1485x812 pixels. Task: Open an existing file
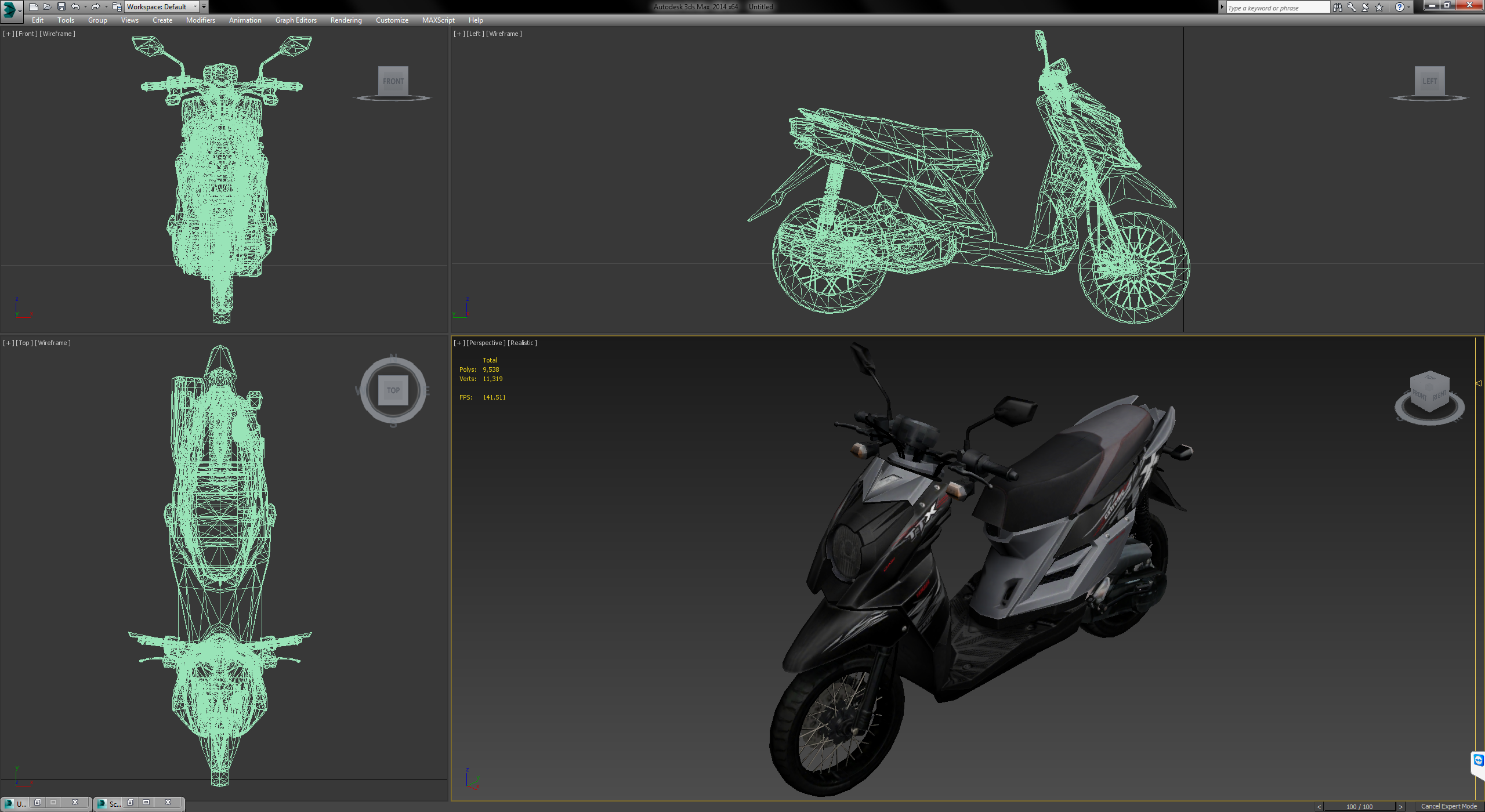coord(48,6)
